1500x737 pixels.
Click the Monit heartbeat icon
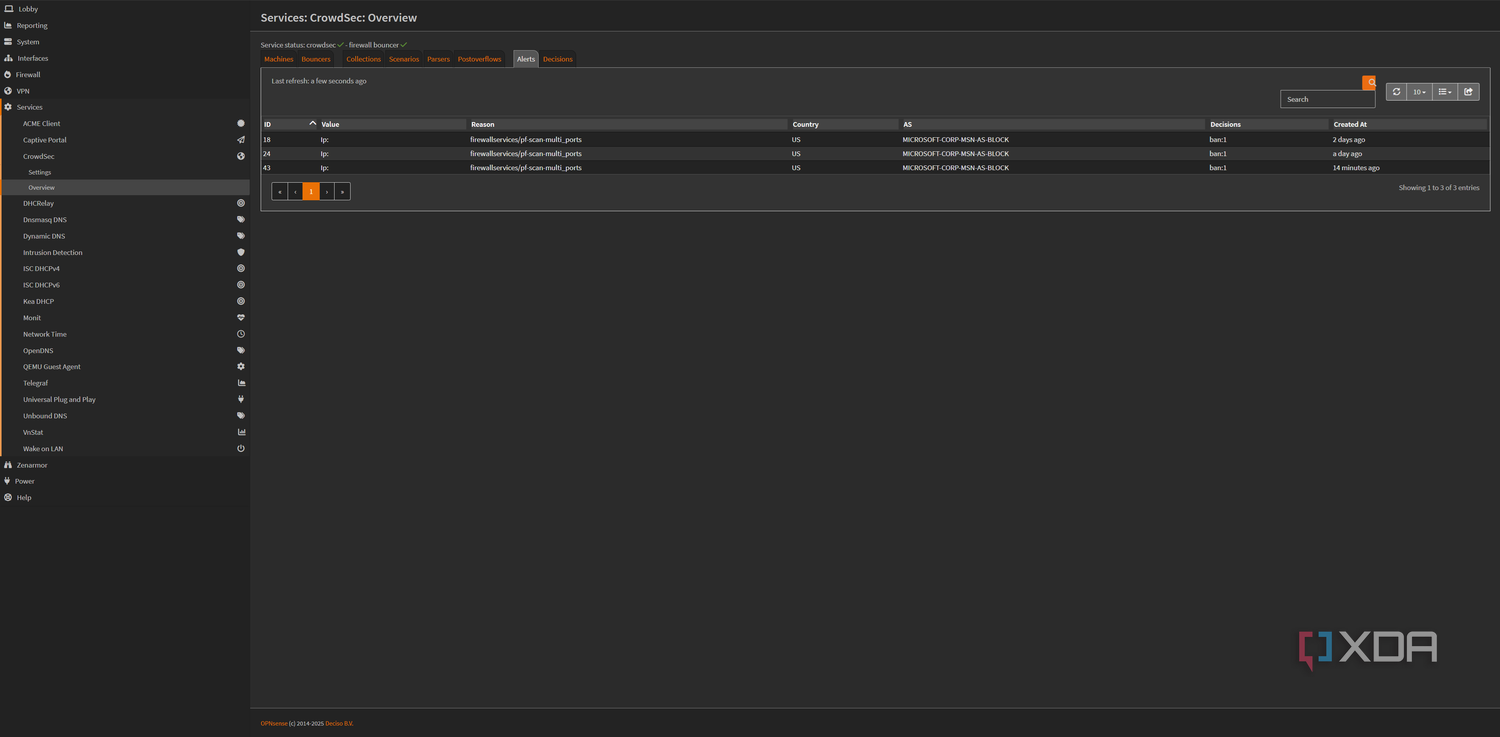(x=241, y=318)
